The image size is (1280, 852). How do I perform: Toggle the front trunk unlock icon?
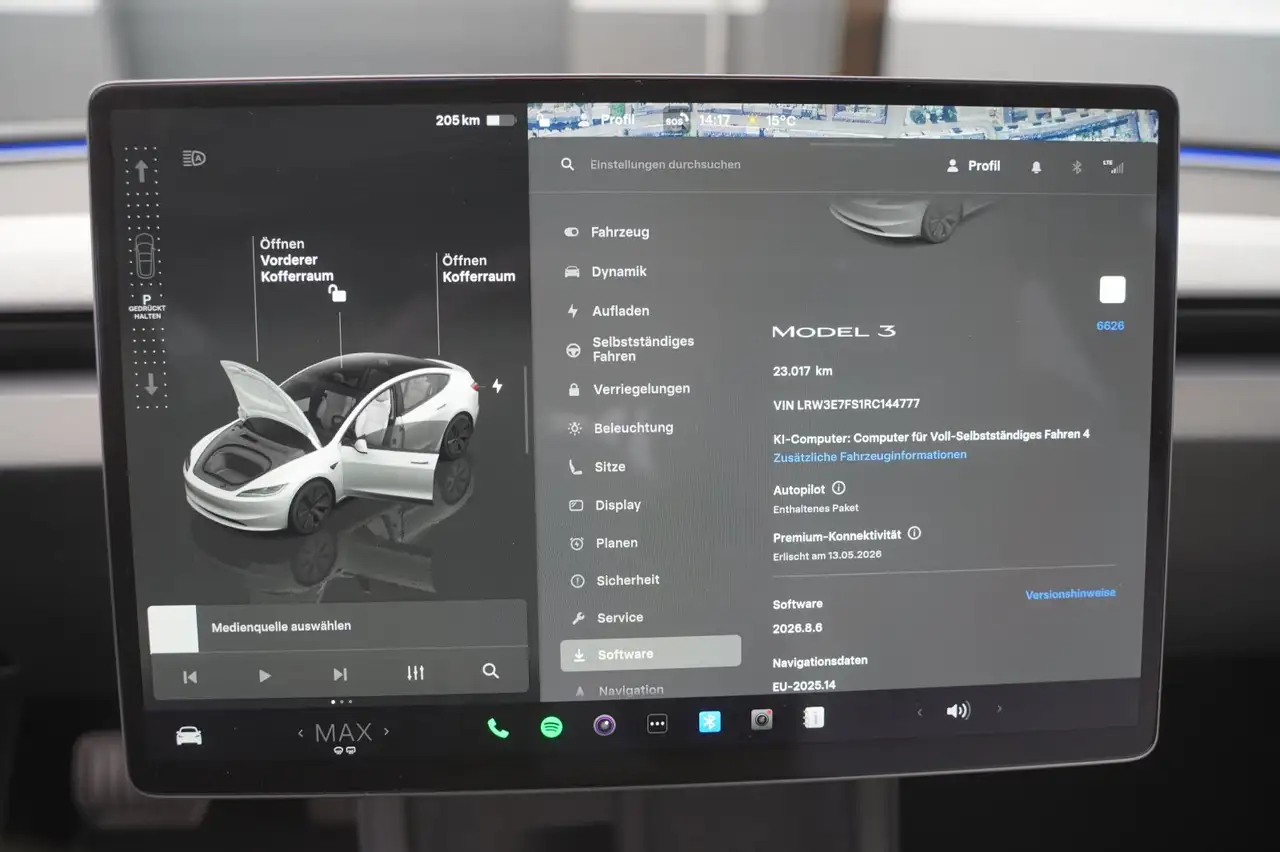click(338, 293)
